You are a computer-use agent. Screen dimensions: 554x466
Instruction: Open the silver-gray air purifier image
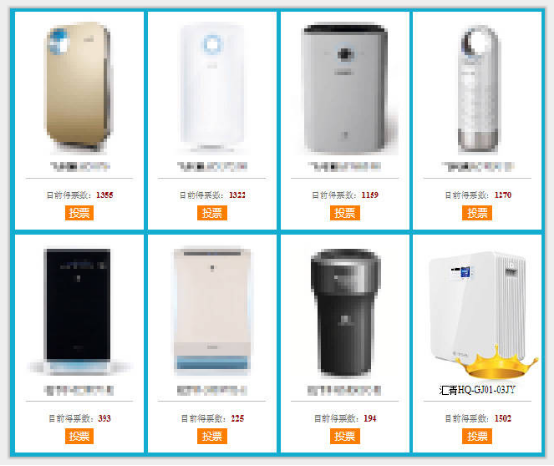(348, 88)
